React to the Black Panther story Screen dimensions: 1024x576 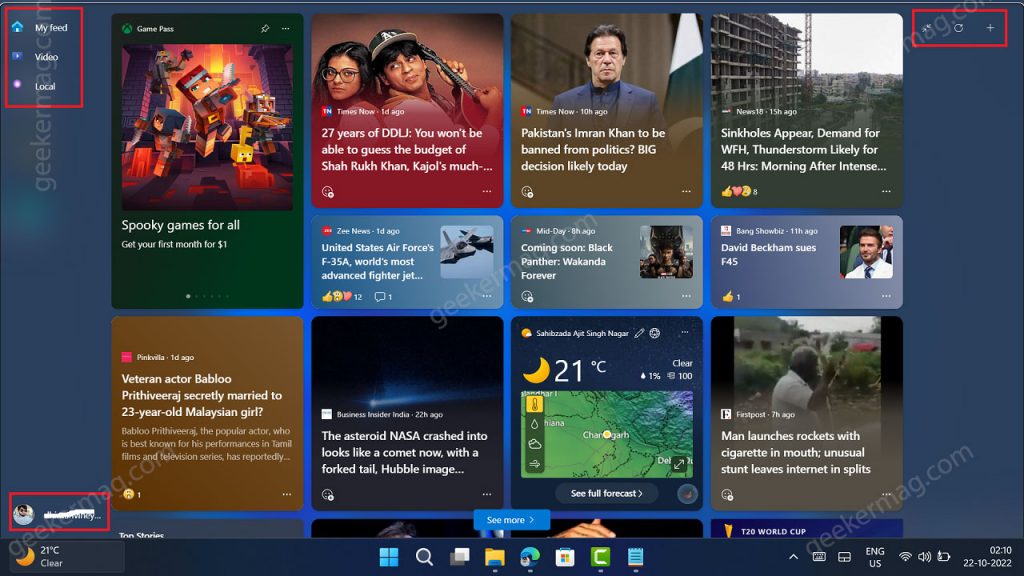point(527,296)
